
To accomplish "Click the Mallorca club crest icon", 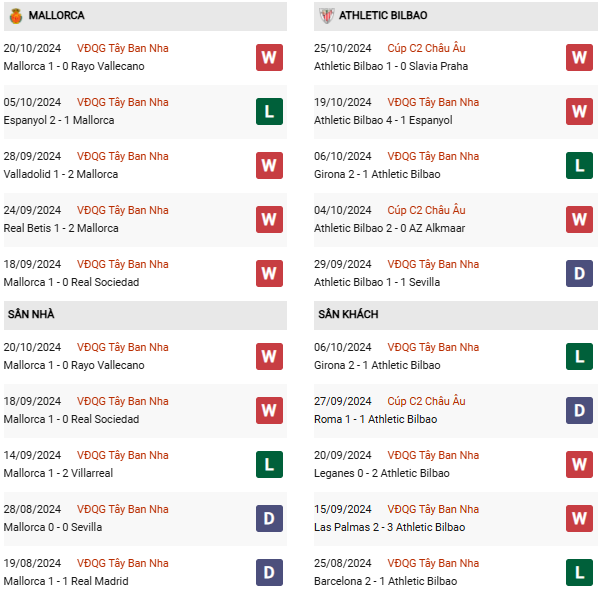I will tap(15, 16).
